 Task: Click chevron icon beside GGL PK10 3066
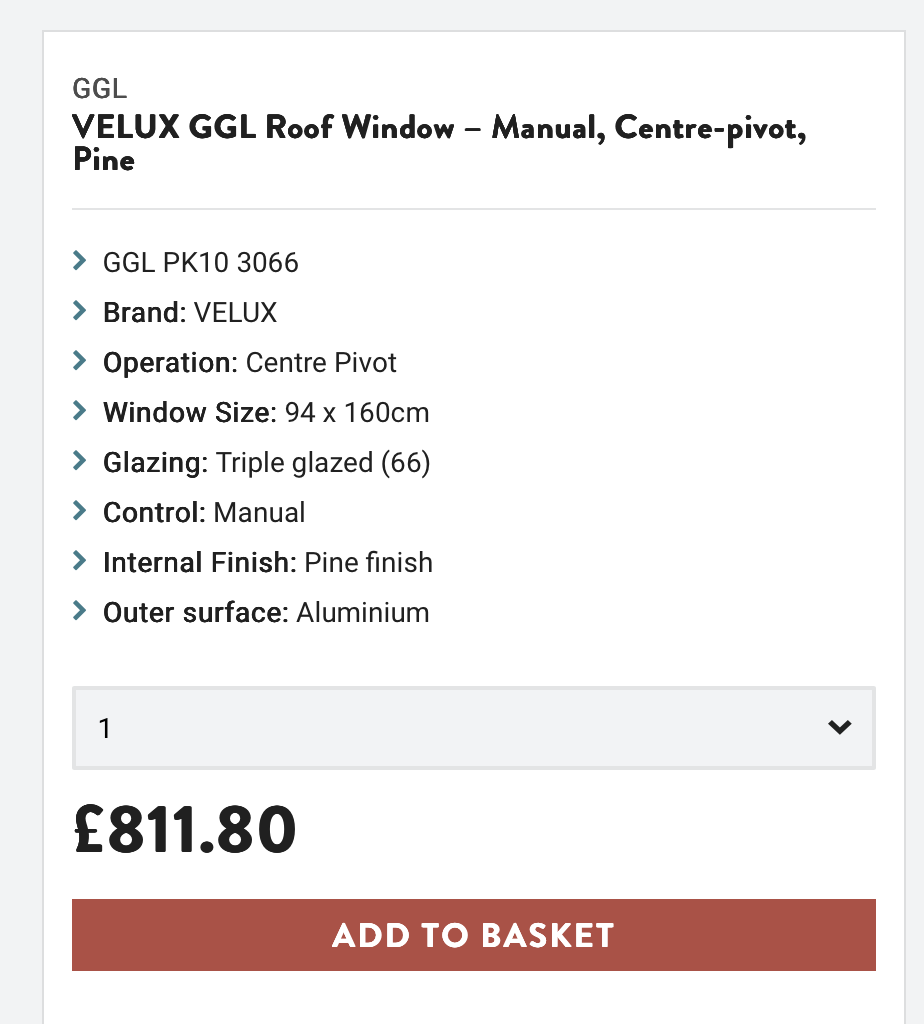point(80,261)
